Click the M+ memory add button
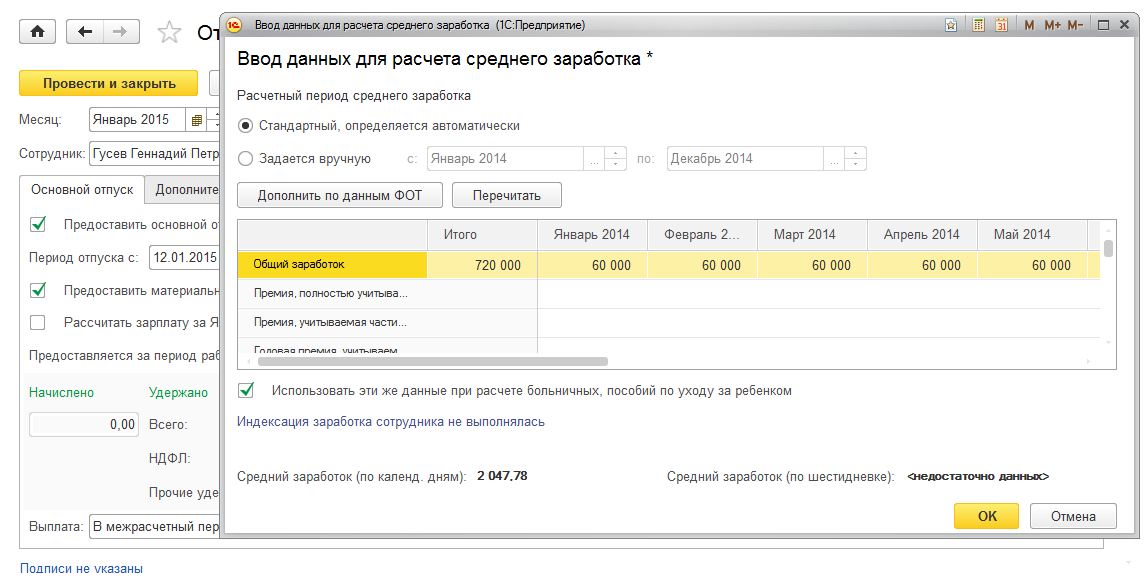Screen dimensions: 1146x582 pyautogui.click(x=1052, y=25)
